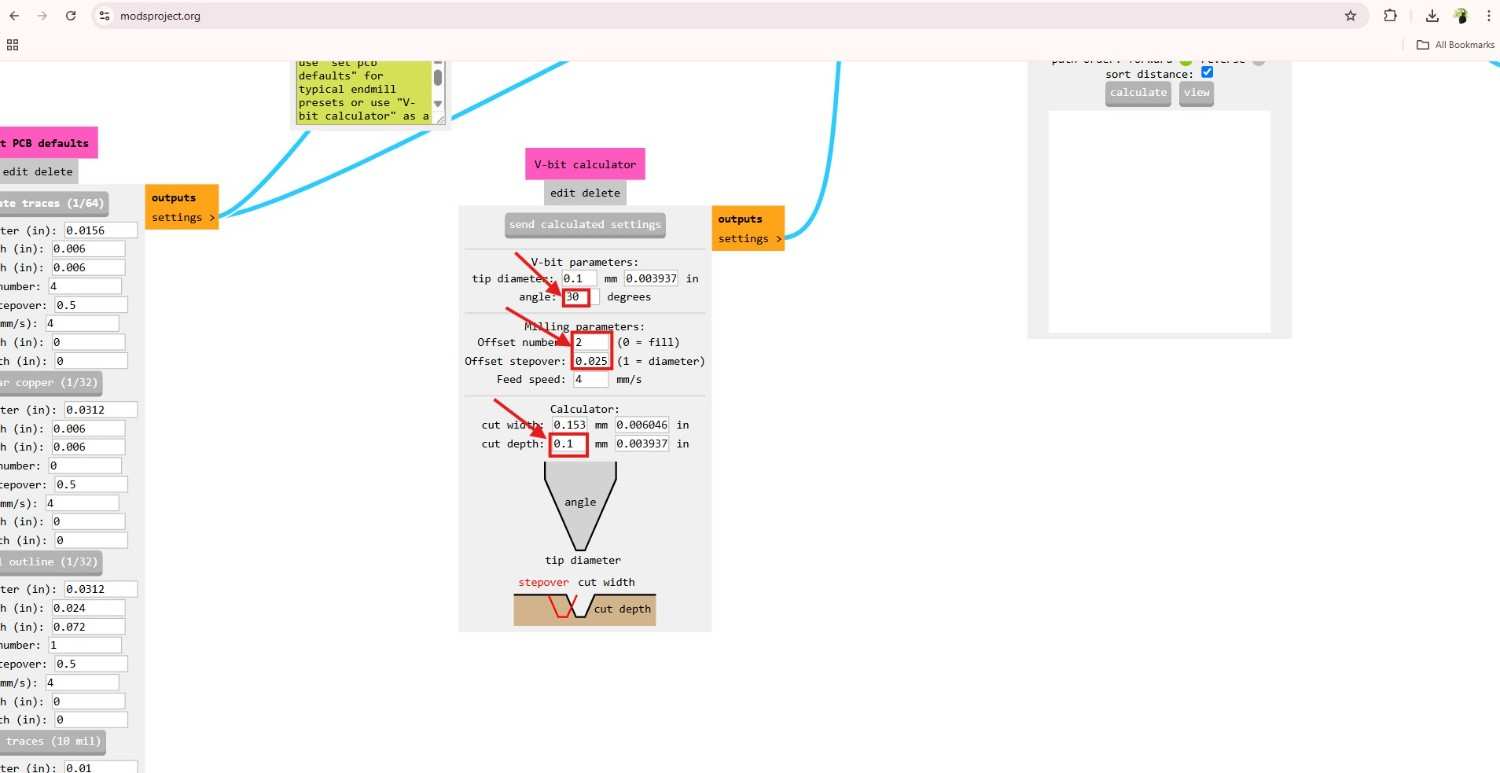Click the send calculated settings button
Viewport: 1500px width, 773px height.
click(x=585, y=225)
